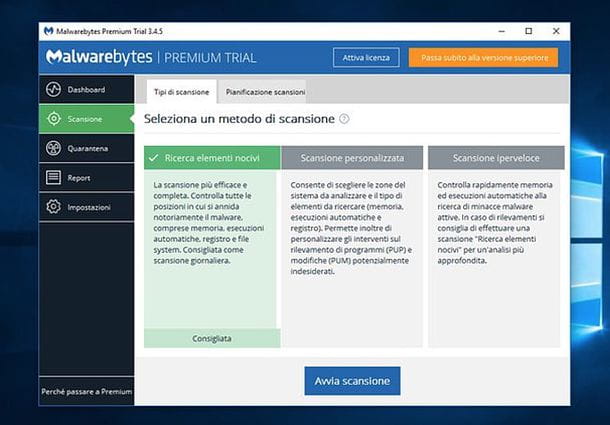Open Quarantena via its biohazard icon
610x425 pixels.
coord(54,149)
